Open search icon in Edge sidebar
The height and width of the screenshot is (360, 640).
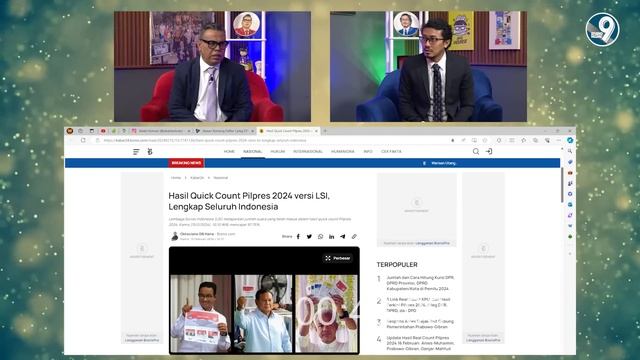[x=570, y=151]
